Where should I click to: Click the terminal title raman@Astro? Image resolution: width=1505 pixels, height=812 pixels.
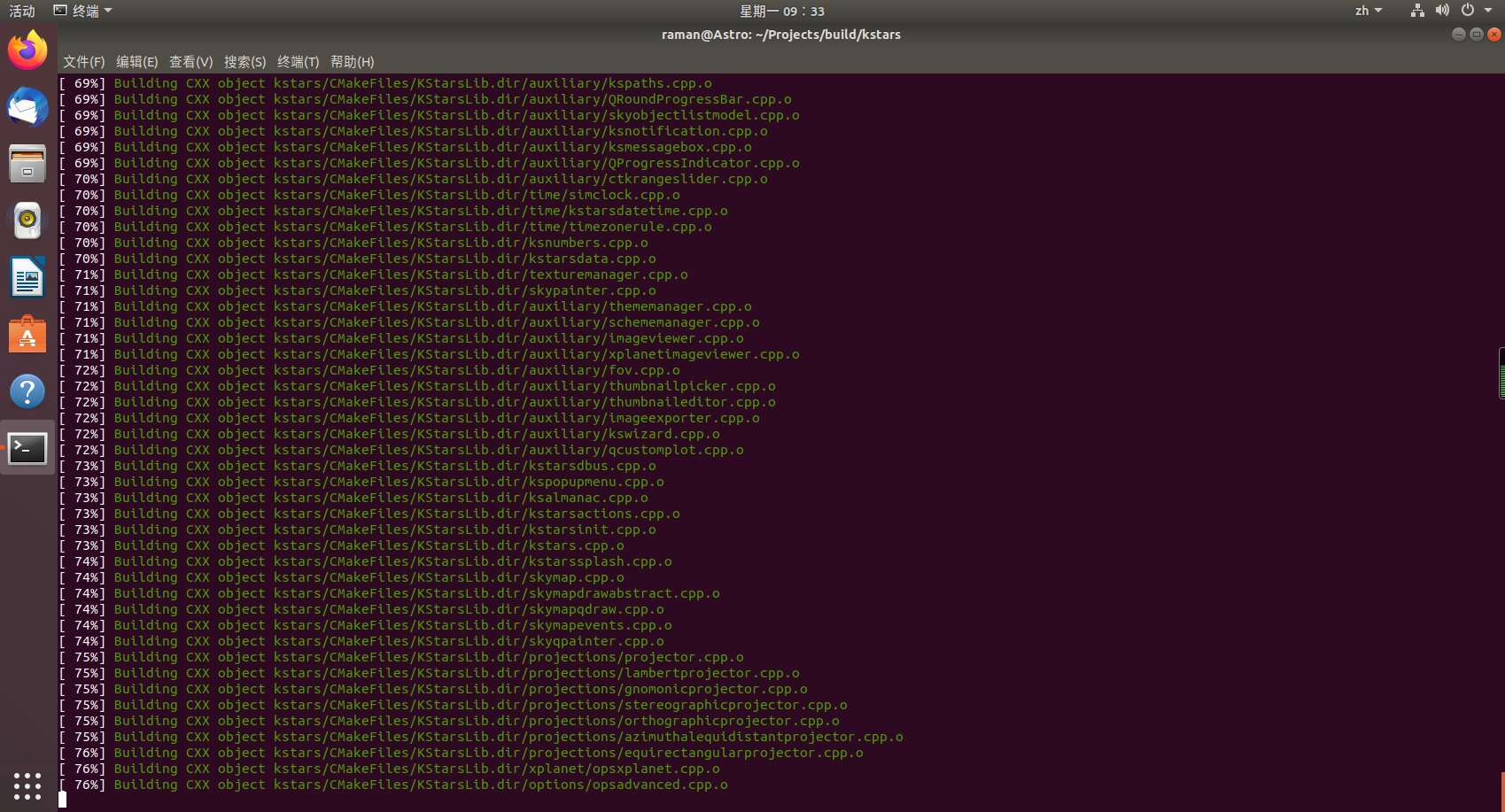[x=780, y=35]
